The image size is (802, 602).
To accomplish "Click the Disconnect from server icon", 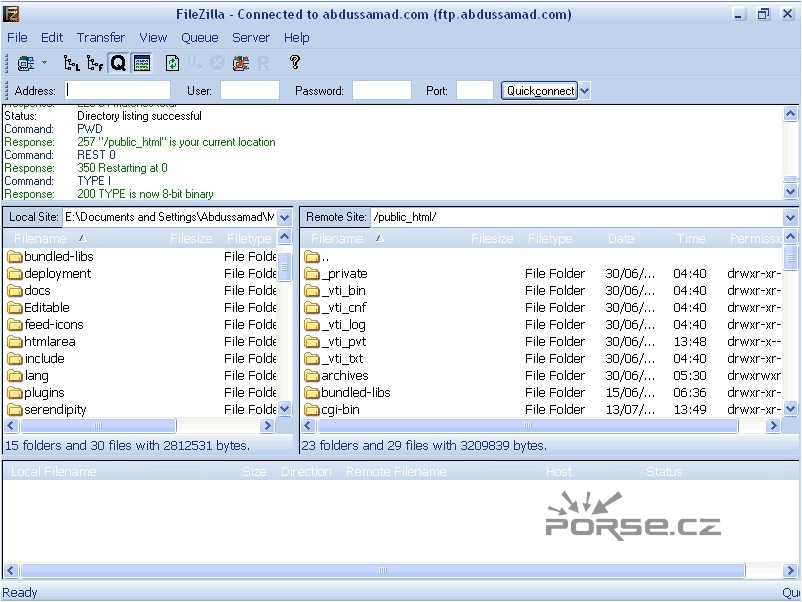I will click(241, 63).
